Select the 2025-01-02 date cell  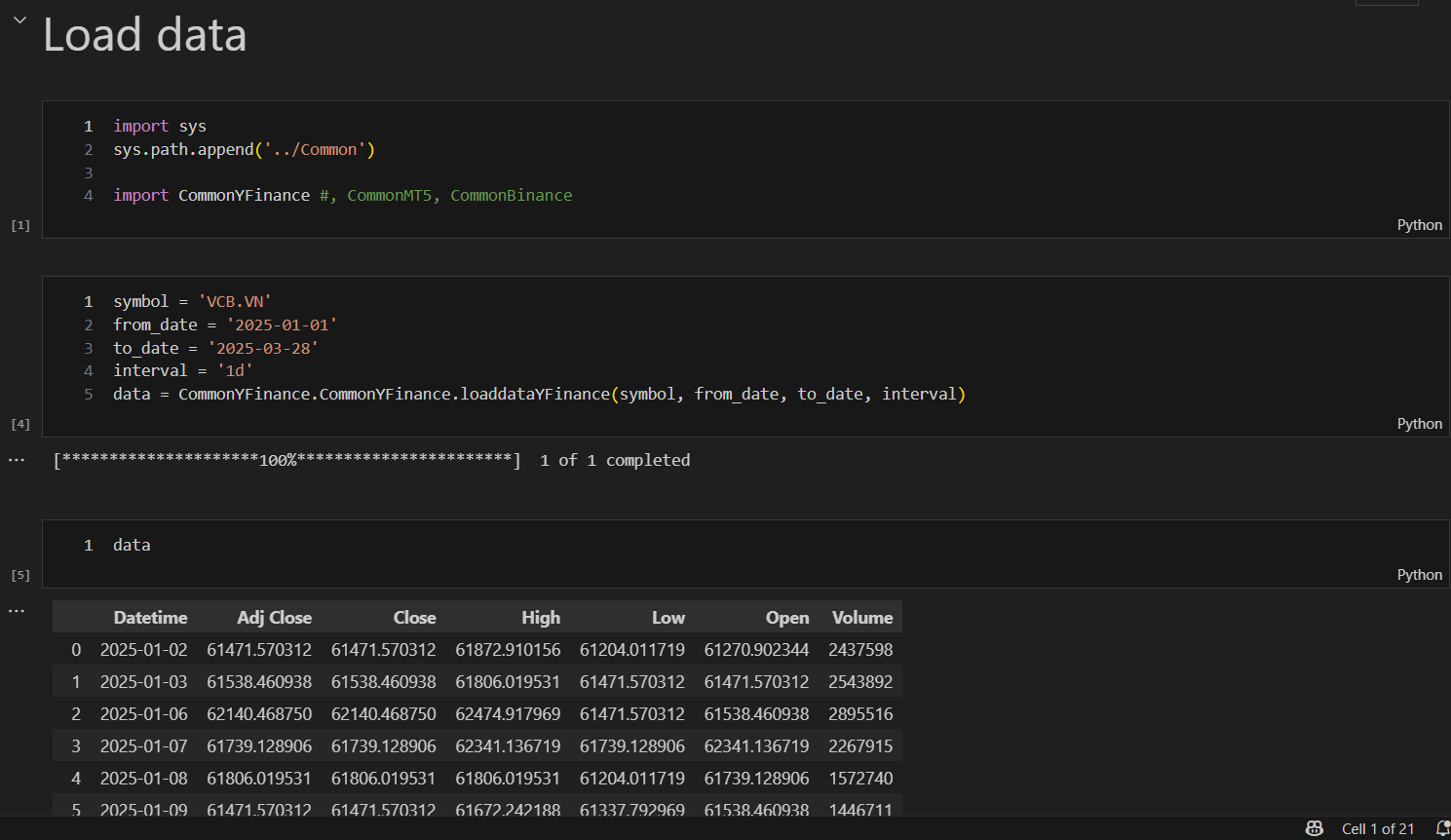[x=144, y=650]
